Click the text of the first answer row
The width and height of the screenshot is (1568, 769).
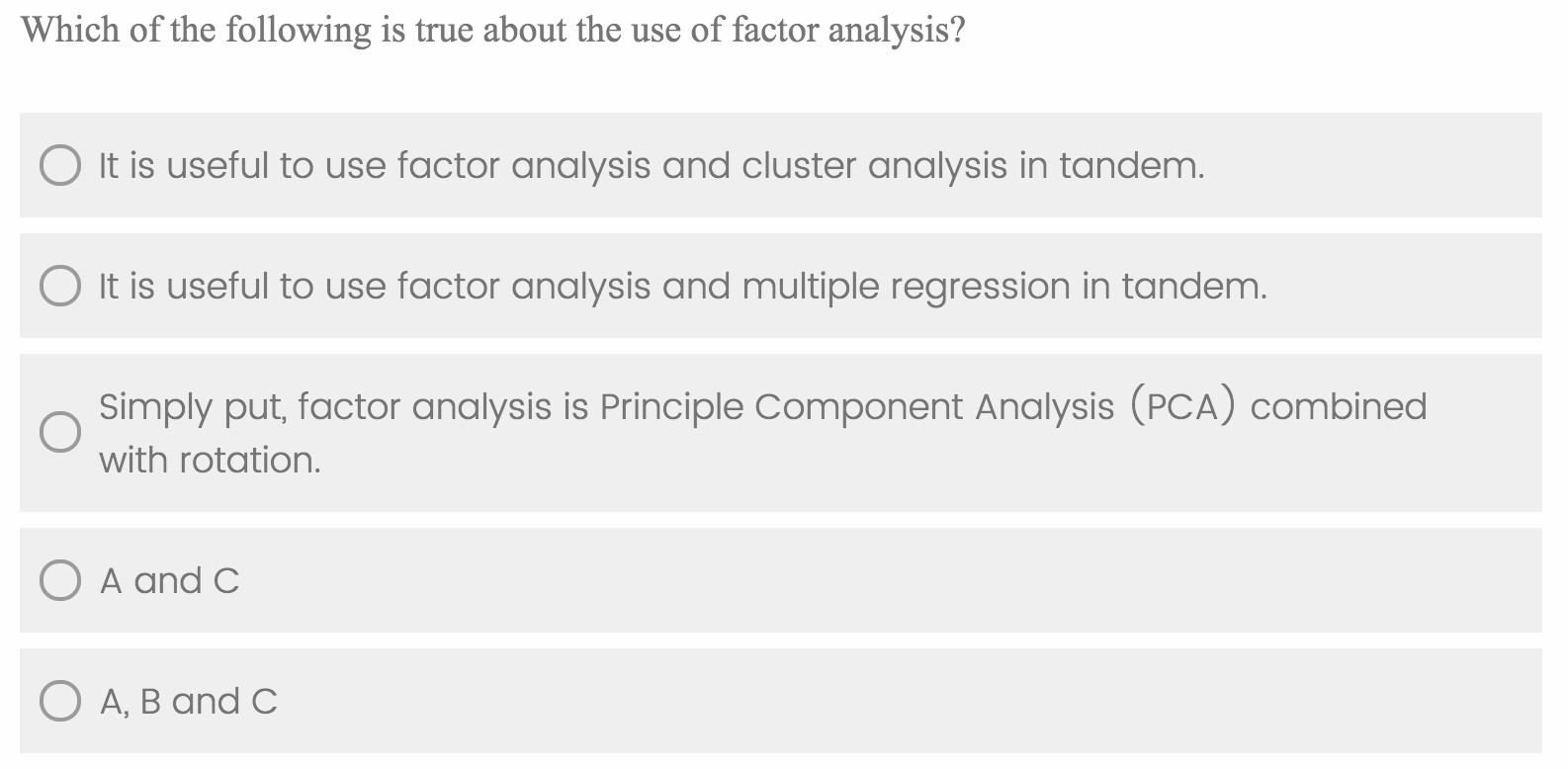click(651, 166)
